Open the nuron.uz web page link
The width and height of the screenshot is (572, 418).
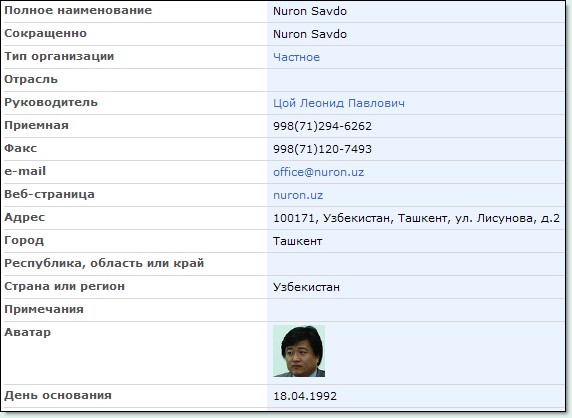pos(298,195)
